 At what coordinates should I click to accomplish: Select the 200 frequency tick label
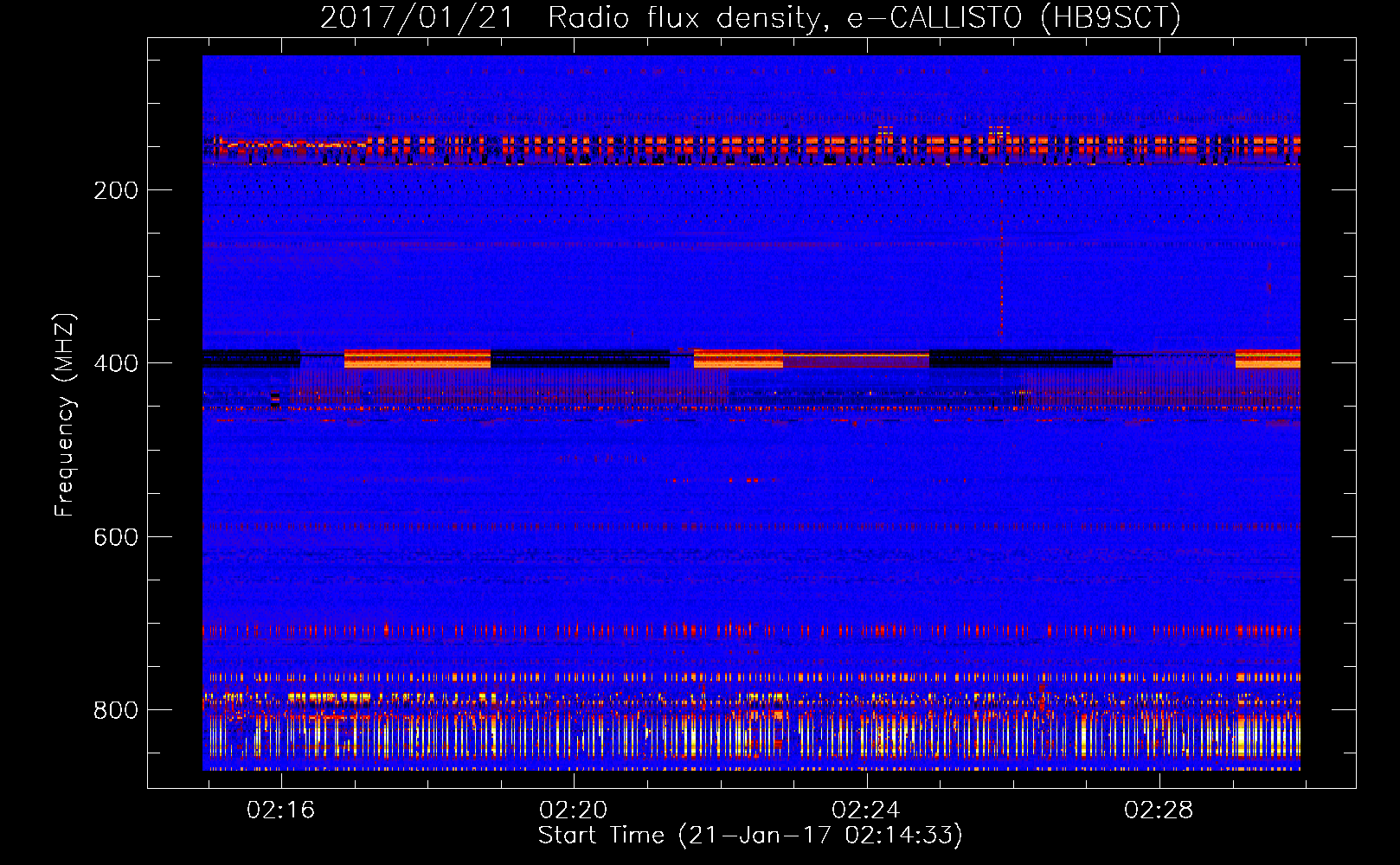(x=116, y=190)
